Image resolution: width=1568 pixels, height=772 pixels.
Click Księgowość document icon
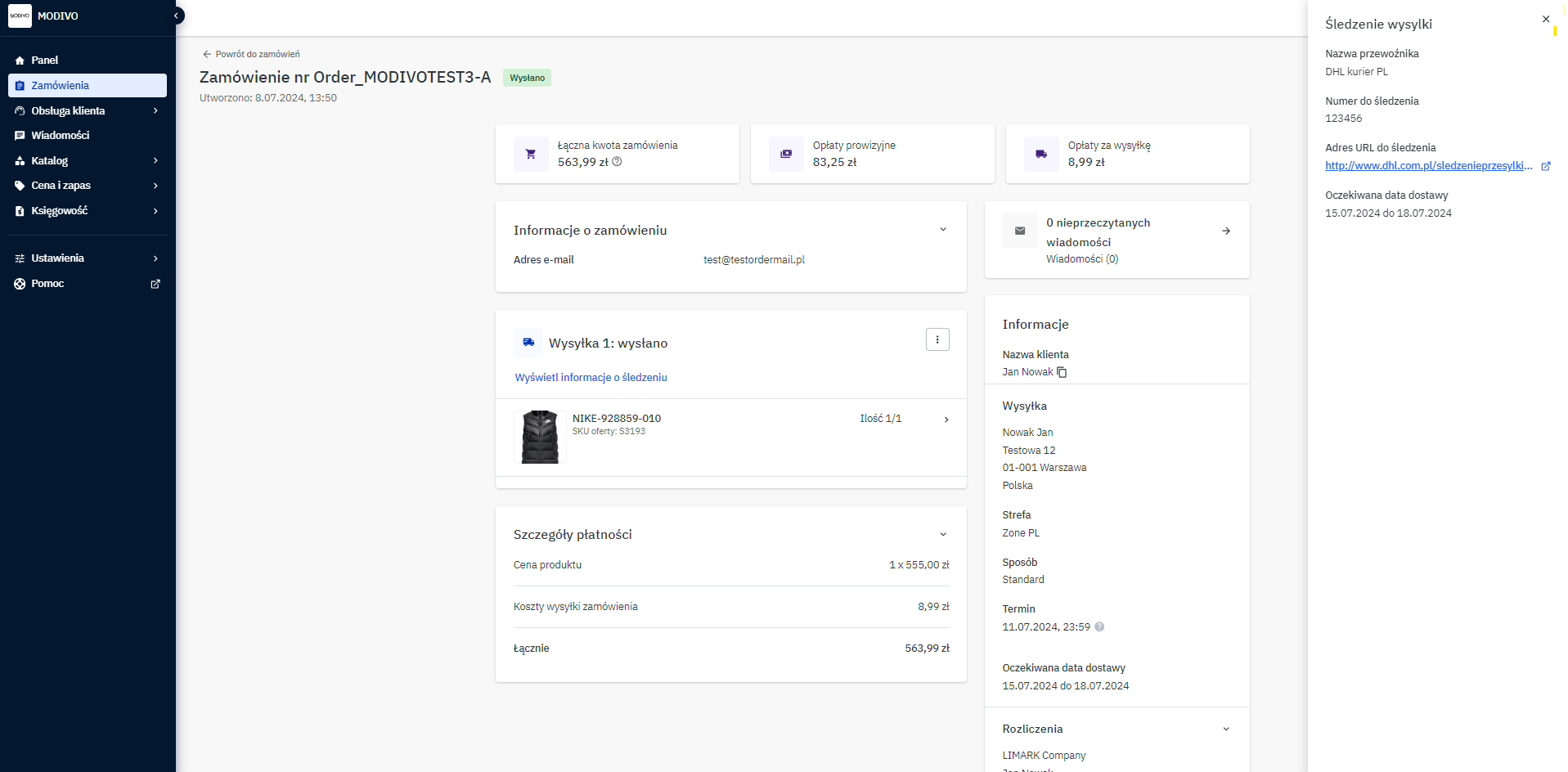tap(20, 211)
